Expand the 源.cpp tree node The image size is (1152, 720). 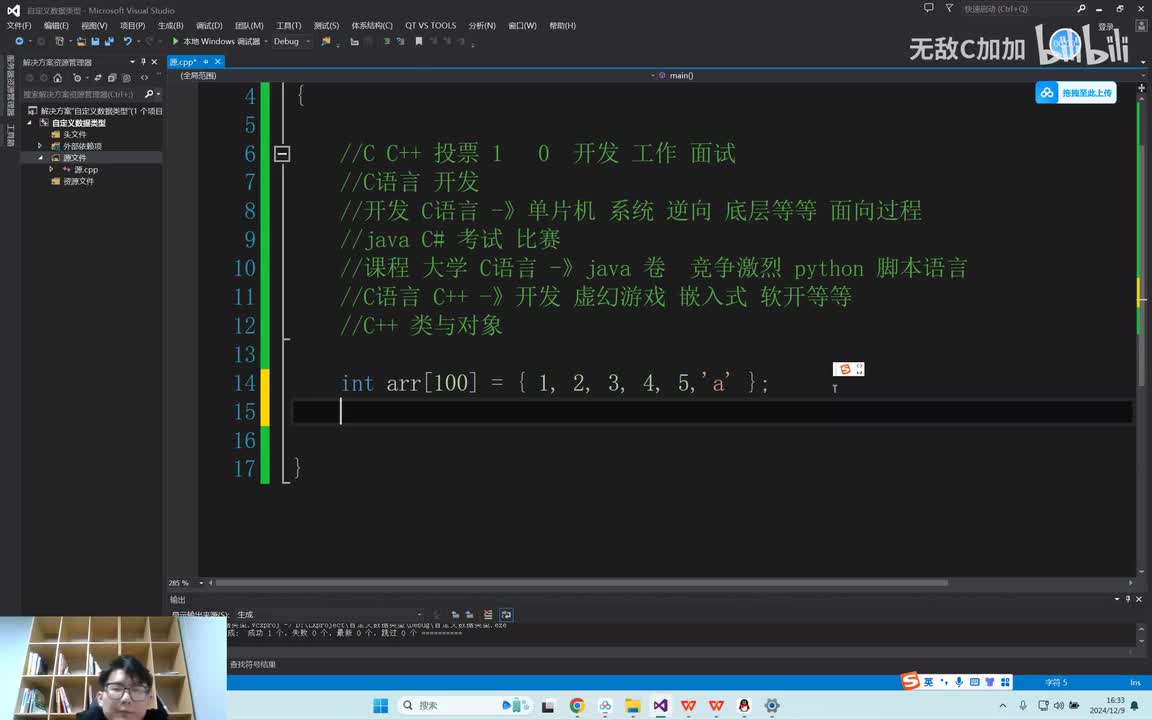(51, 169)
